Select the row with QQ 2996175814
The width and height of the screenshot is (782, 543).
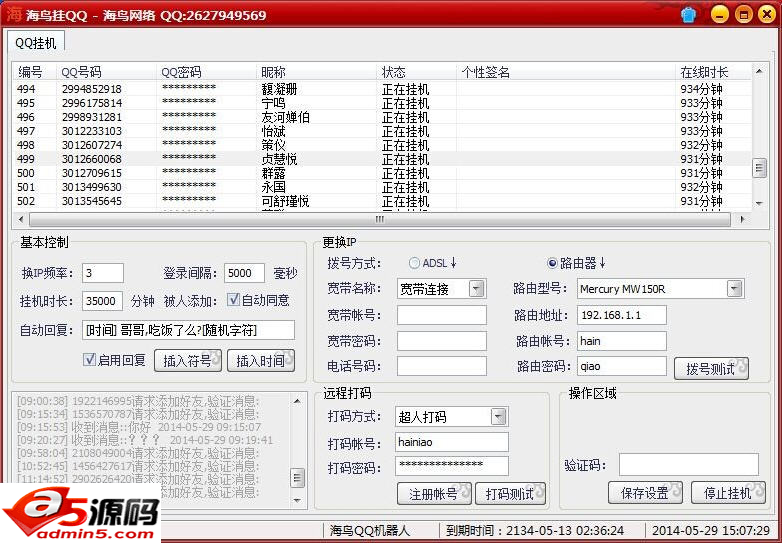(382, 103)
